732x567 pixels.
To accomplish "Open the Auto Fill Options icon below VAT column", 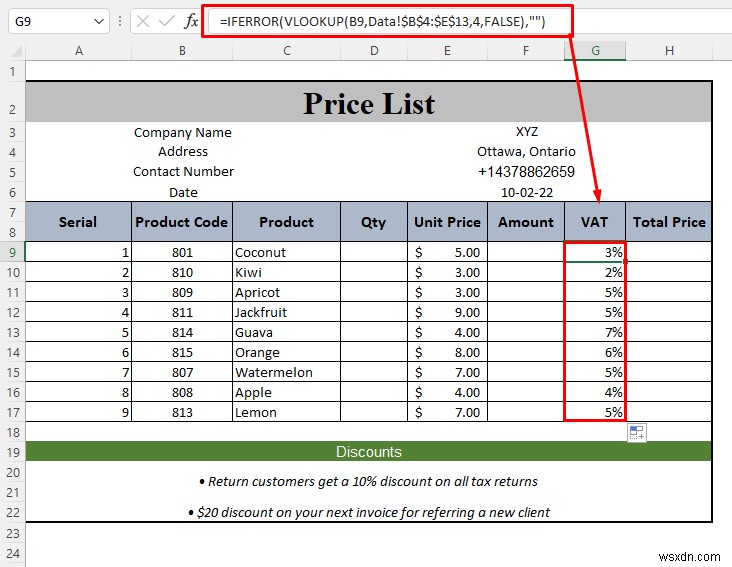I will pos(637,432).
